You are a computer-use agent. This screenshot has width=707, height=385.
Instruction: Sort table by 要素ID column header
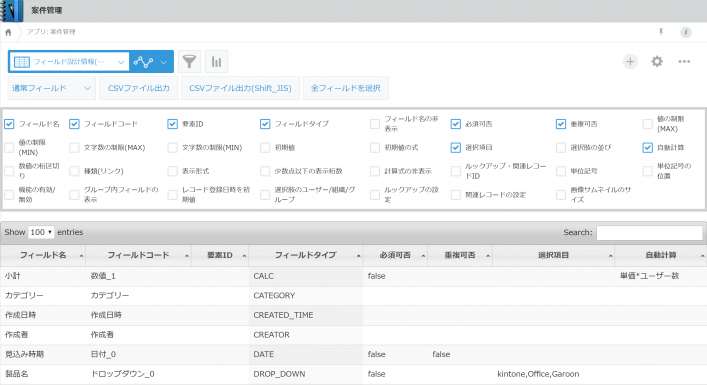coord(220,256)
